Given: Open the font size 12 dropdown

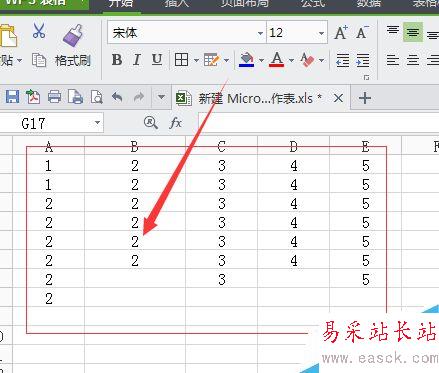Looking at the screenshot, I should [321, 33].
